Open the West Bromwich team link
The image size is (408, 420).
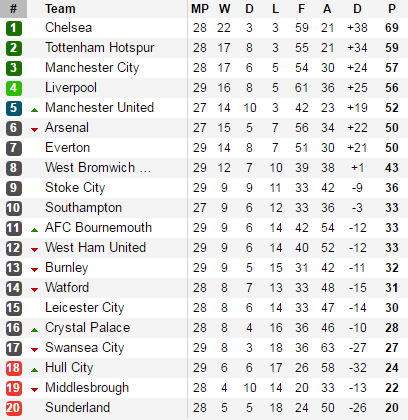98,167
